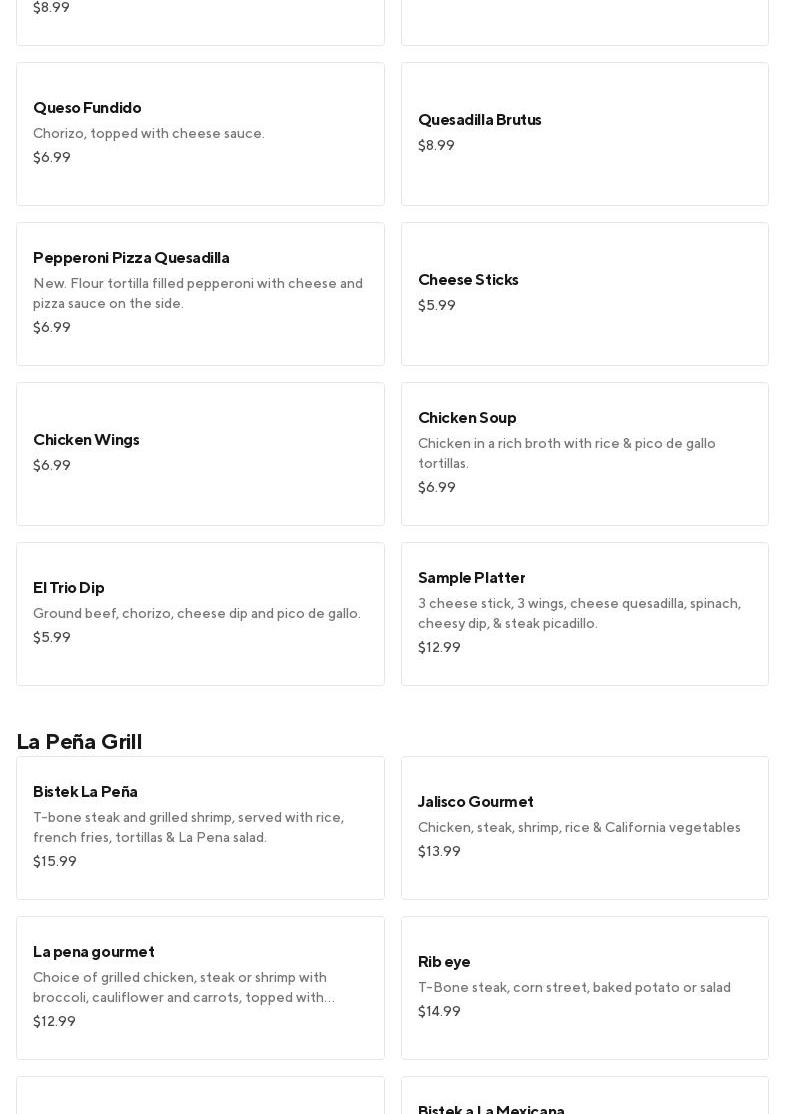Image resolution: width=785 pixels, height=1114 pixels.
Task: Click the Queso Fundido chorizo description
Action: [149, 134]
